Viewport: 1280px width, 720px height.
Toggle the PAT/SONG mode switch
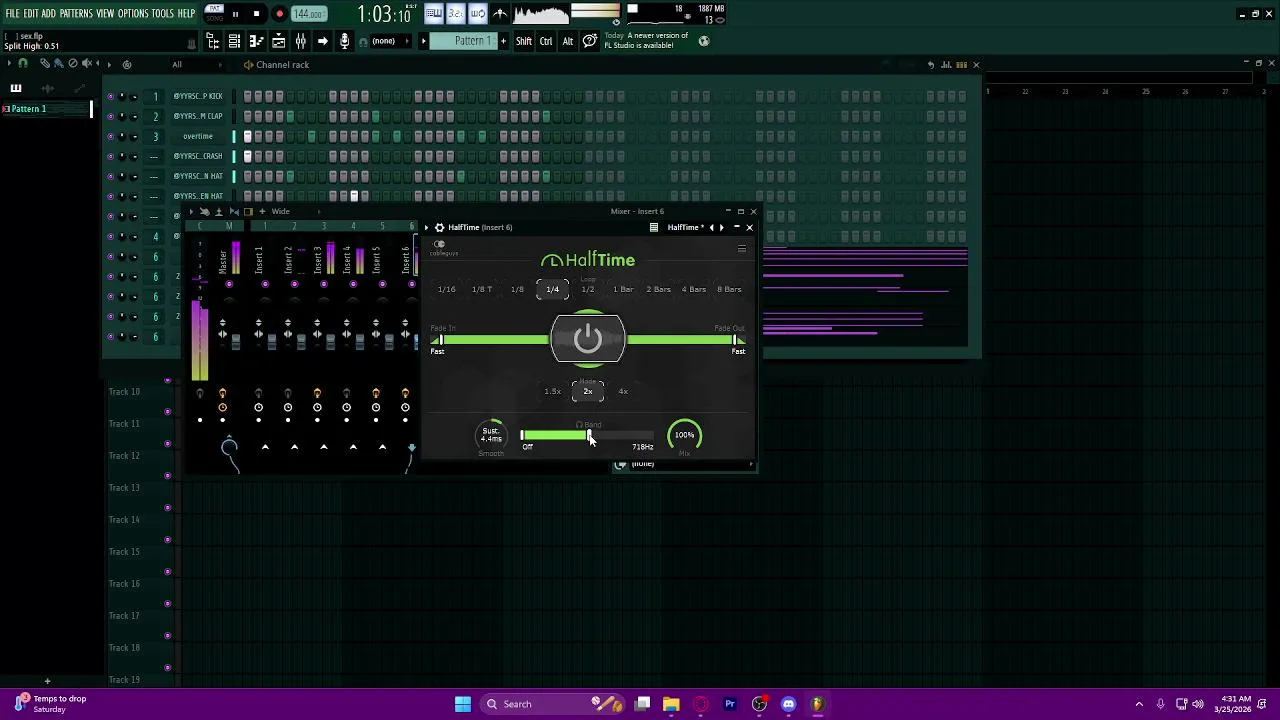click(x=214, y=14)
